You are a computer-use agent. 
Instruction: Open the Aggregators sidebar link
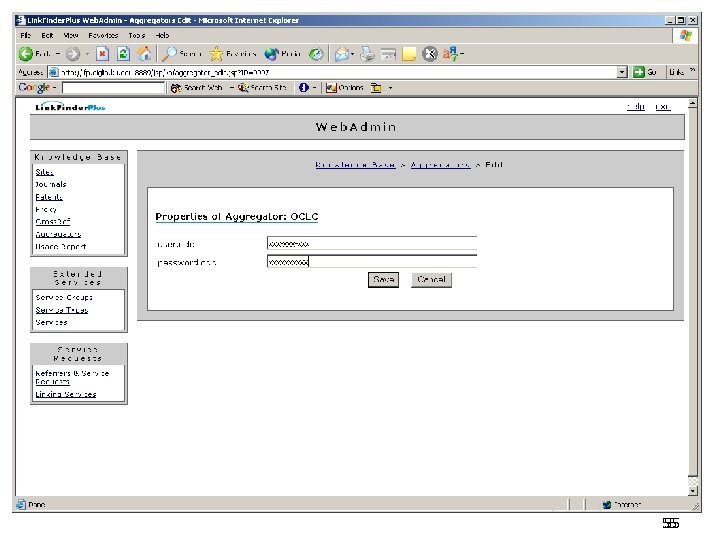(58, 234)
